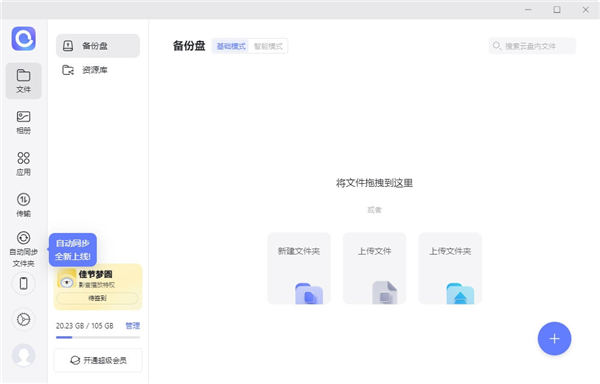Click the 新建文件夹 card

pyautogui.click(x=299, y=268)
